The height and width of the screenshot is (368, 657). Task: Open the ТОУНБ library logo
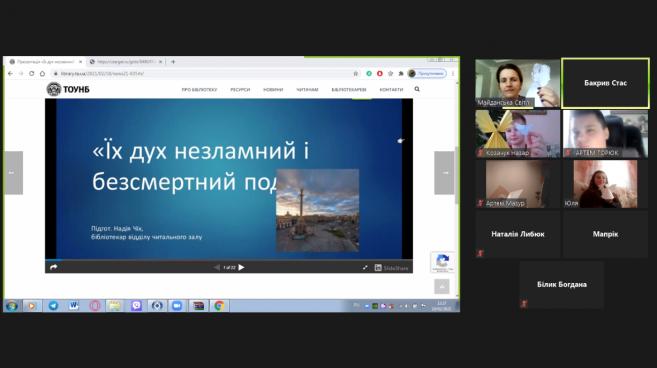pyautogui.click(x=68, y=89)
